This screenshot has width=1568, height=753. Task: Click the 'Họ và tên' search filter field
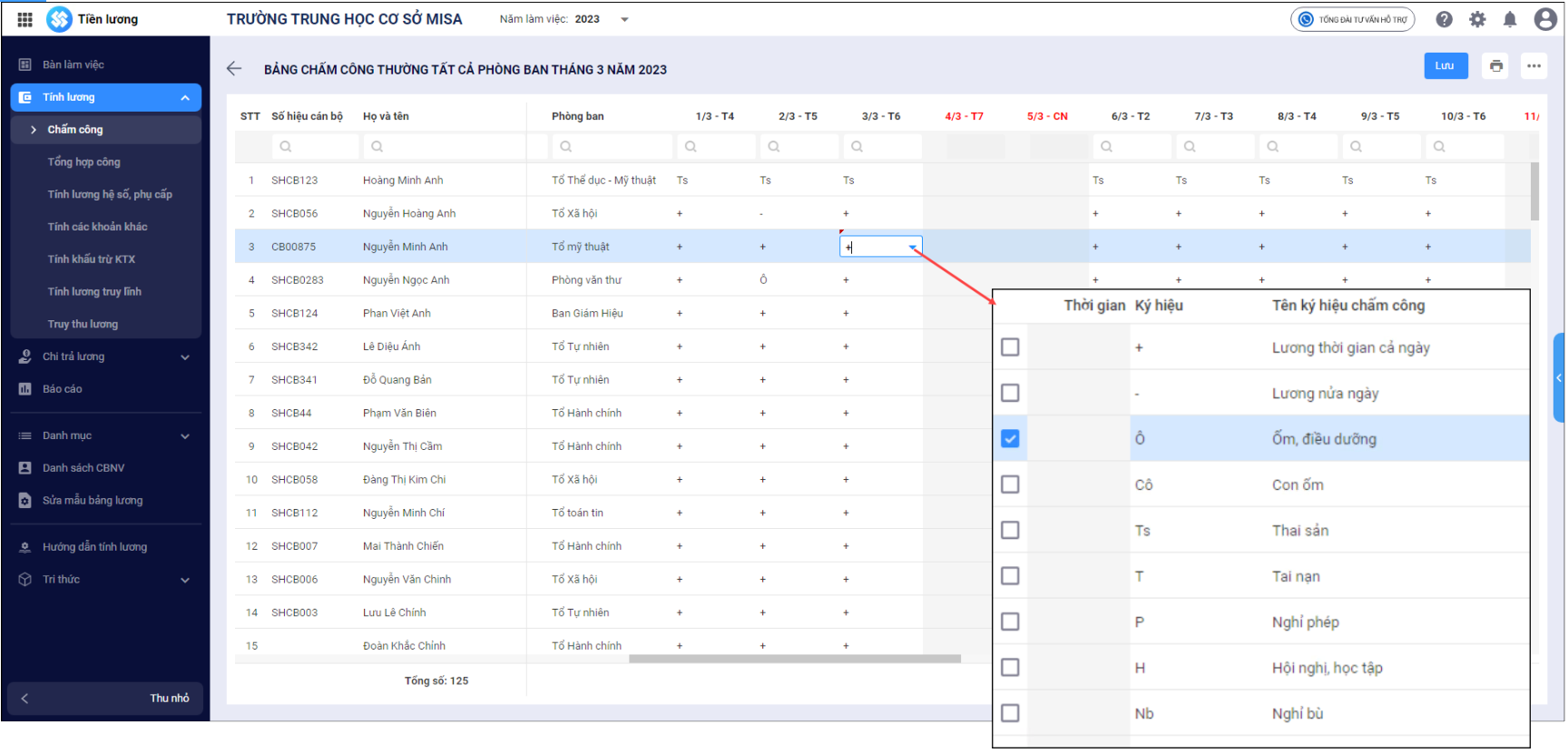(445, 146)
